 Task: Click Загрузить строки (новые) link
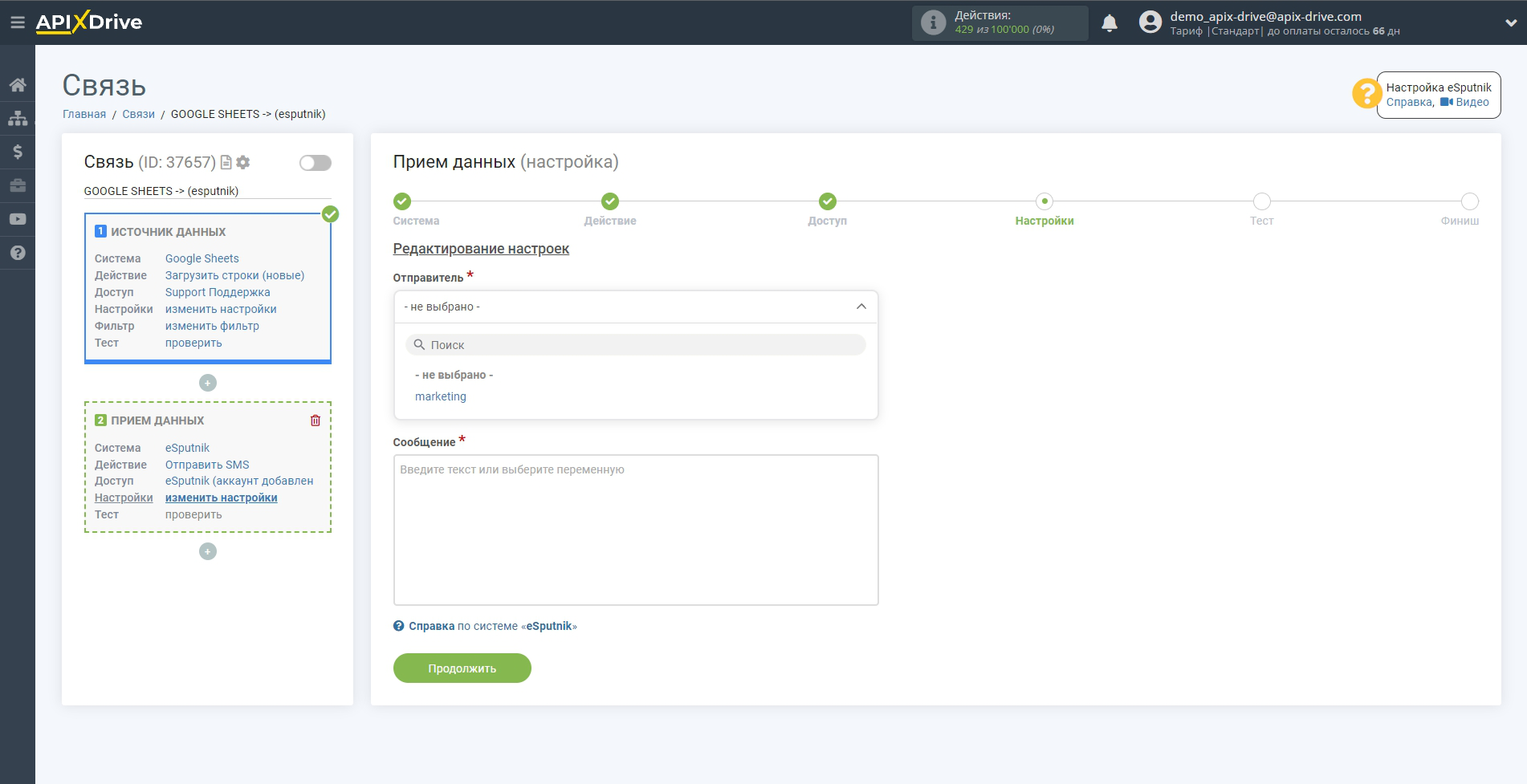(235, 275)
